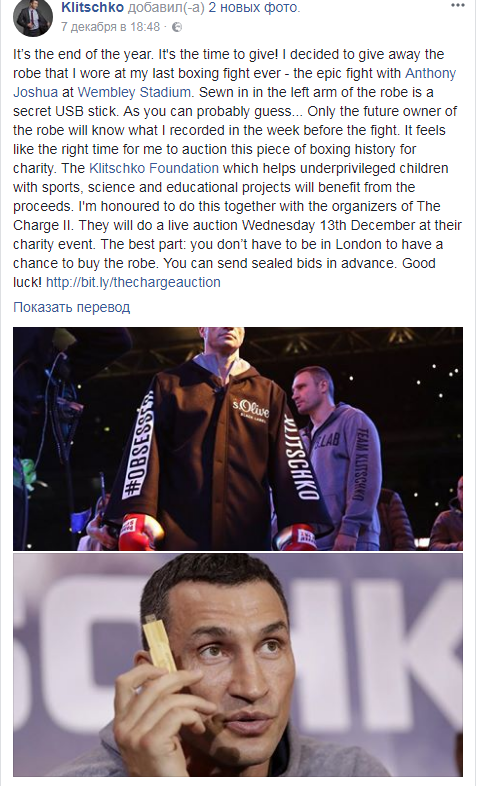Click the wooden USB stick in photo
The width and height of the screenshot is (477, 786).
coord(159,645)
